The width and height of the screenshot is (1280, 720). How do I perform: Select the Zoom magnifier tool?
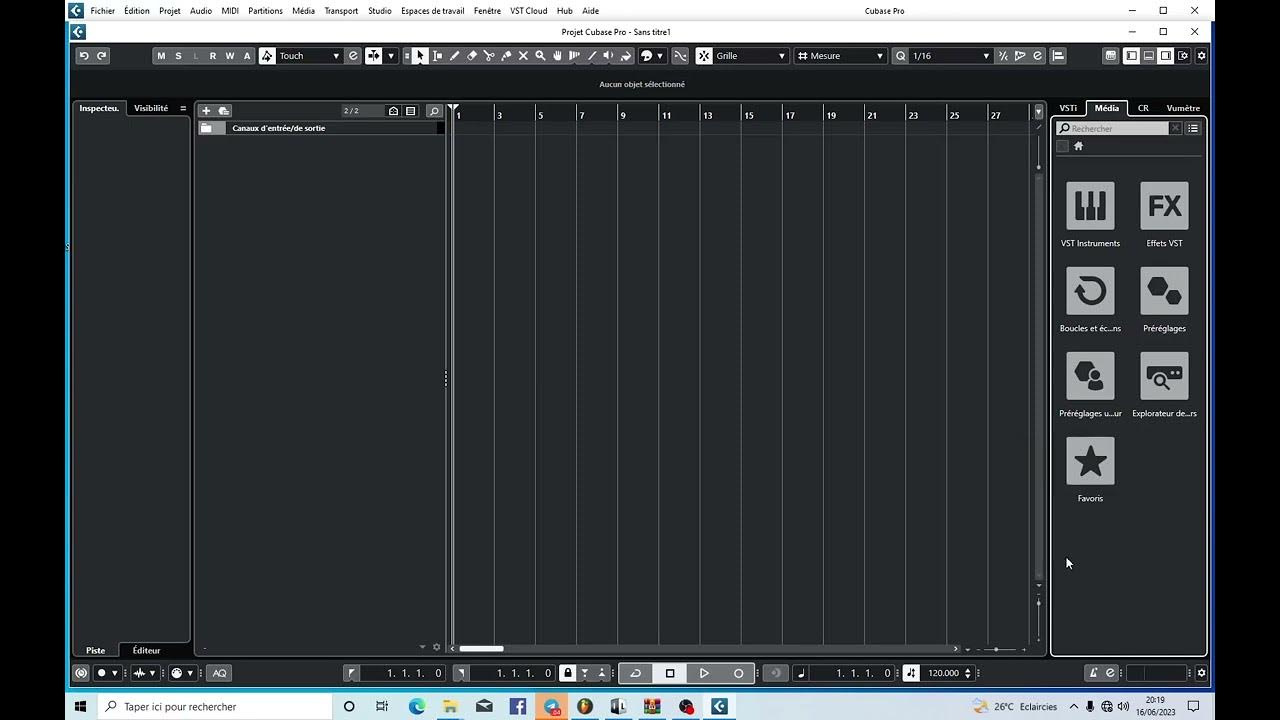coord(540,56)
